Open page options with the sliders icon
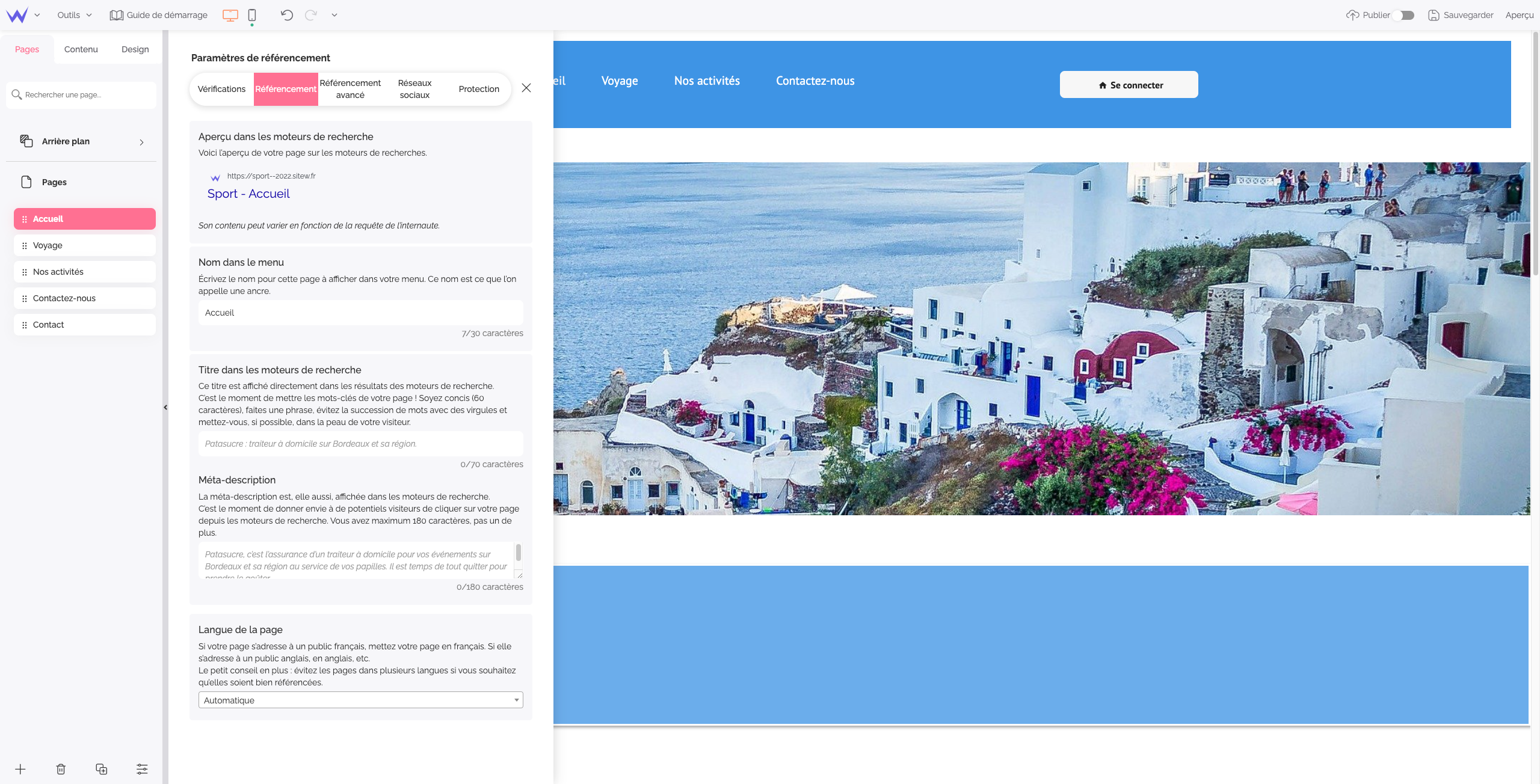The height and width of the screenshot is (784, 1540). pyautogui.click(x=142, y=769)
